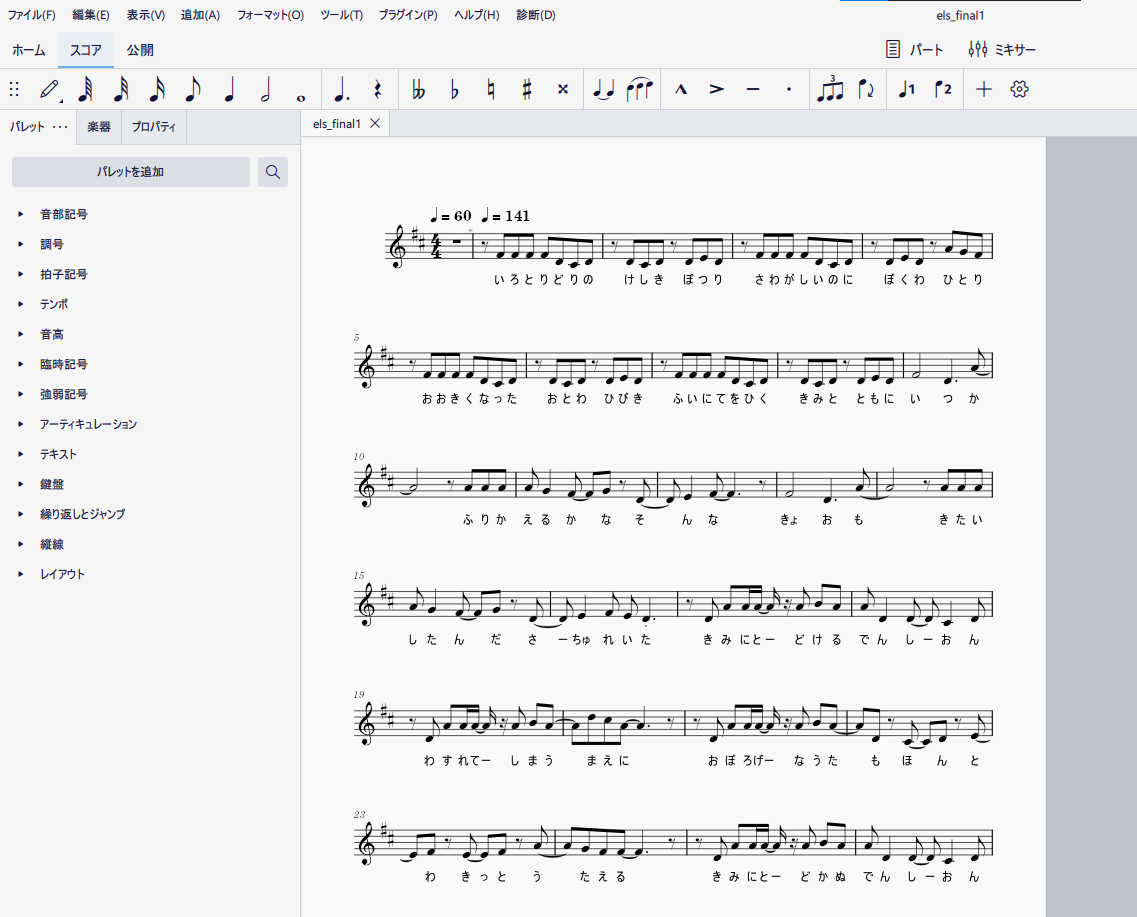Select the half note duration

point(265,90)
